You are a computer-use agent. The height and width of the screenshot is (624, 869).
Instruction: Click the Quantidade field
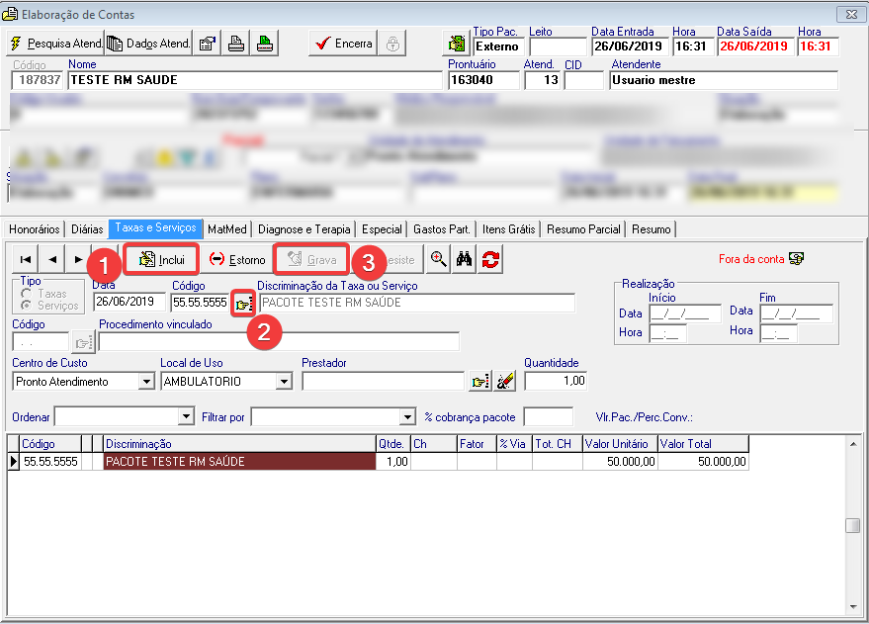[x=555, y=381]
